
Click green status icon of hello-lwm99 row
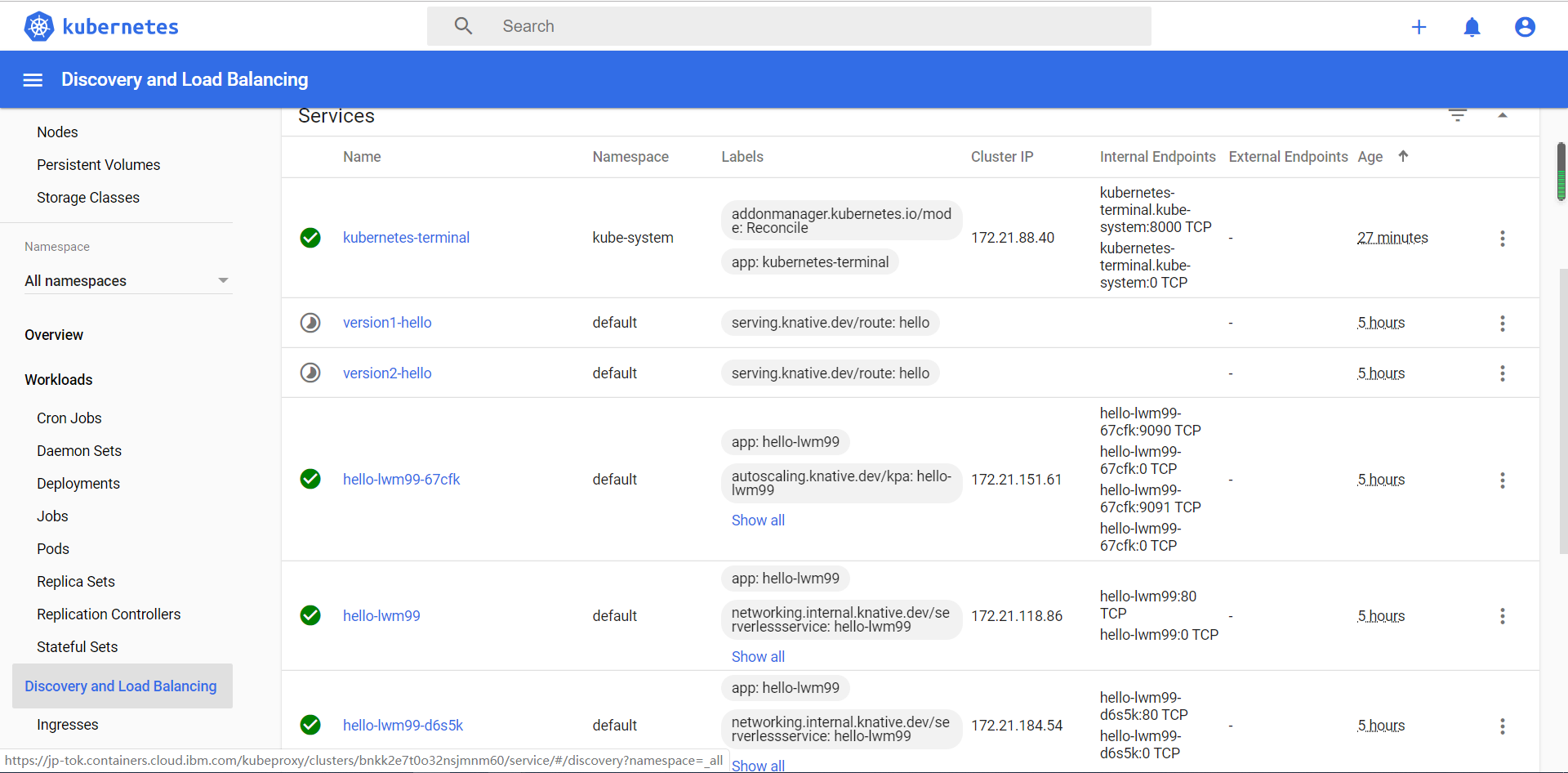tap(310, 615)
